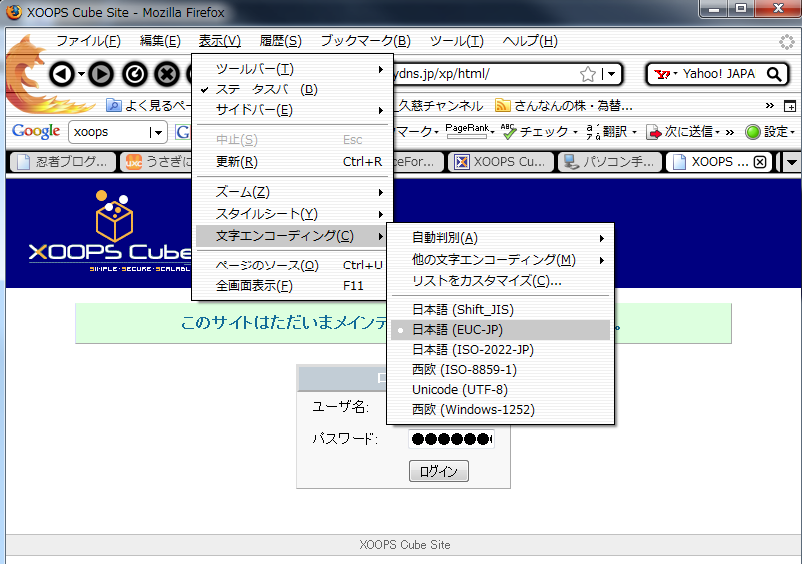Viewport: 802px width, 564px height.
Task: Expand the 自動判別 submenu
Action: [500, 238]
